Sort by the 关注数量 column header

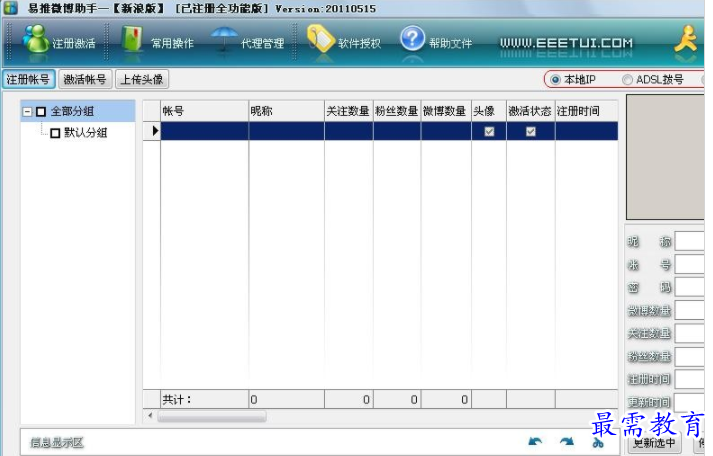pyautogui.click(x=349, y=111)
